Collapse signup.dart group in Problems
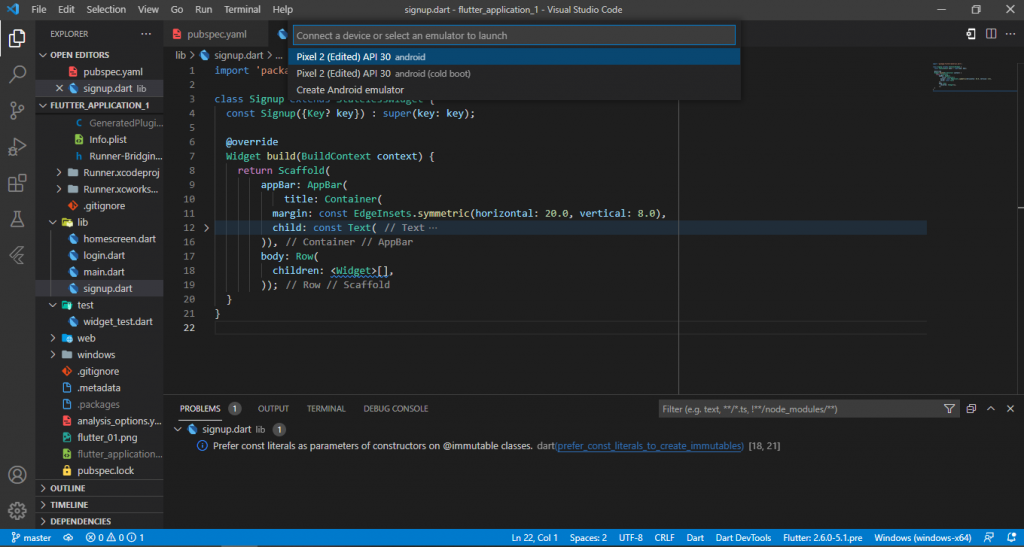1024x547 pixels. [x=178, y=430]
